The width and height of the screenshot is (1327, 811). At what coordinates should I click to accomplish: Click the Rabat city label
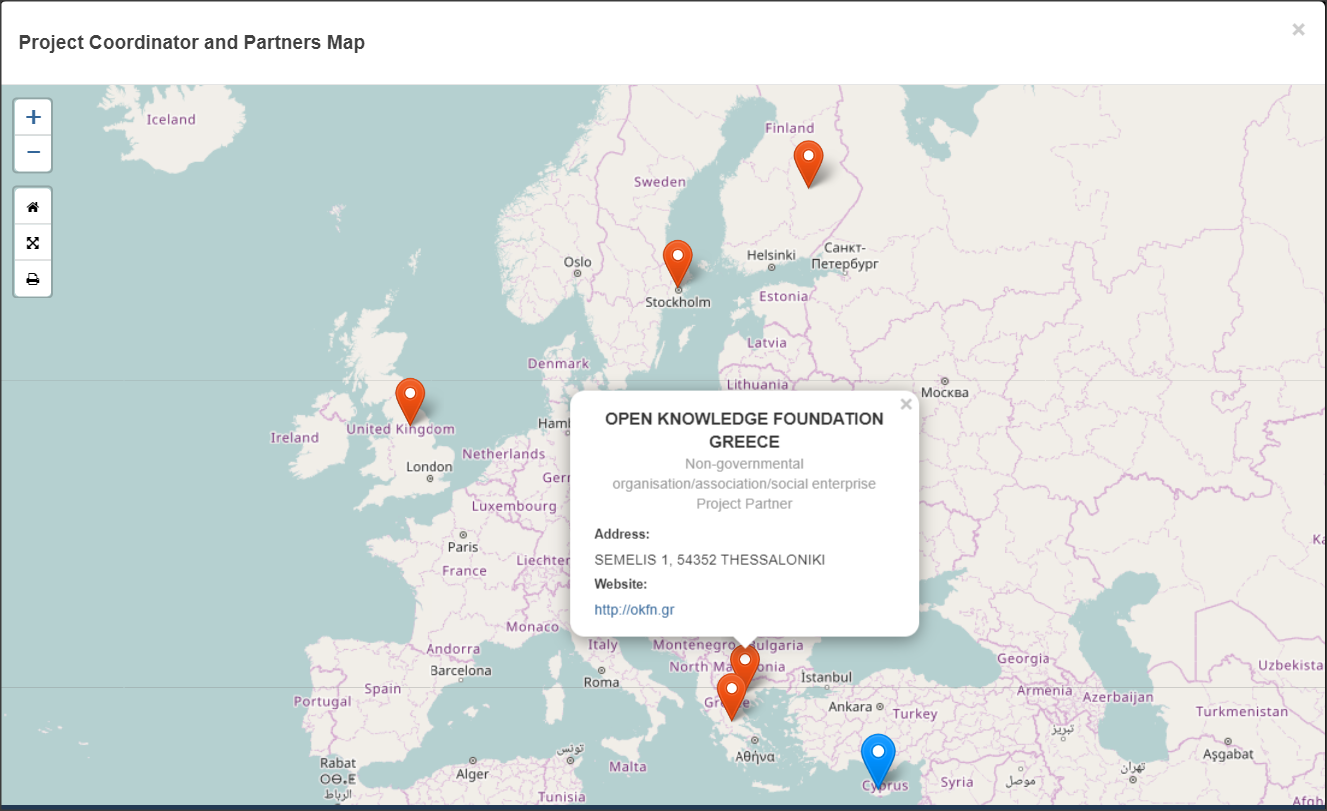pyautogui.click(x=338, y=763)
